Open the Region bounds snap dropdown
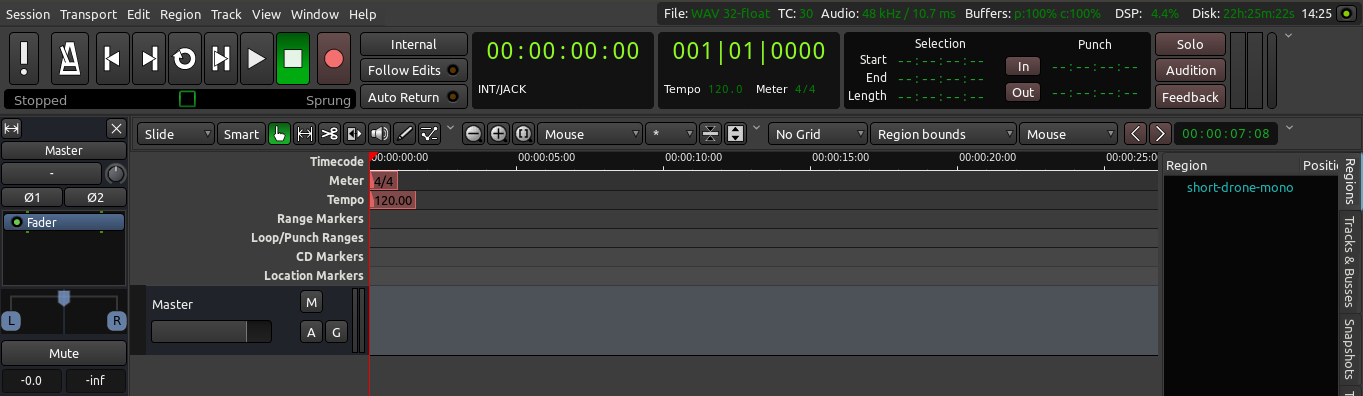The image size is (1363, 396). pos(944,134)
